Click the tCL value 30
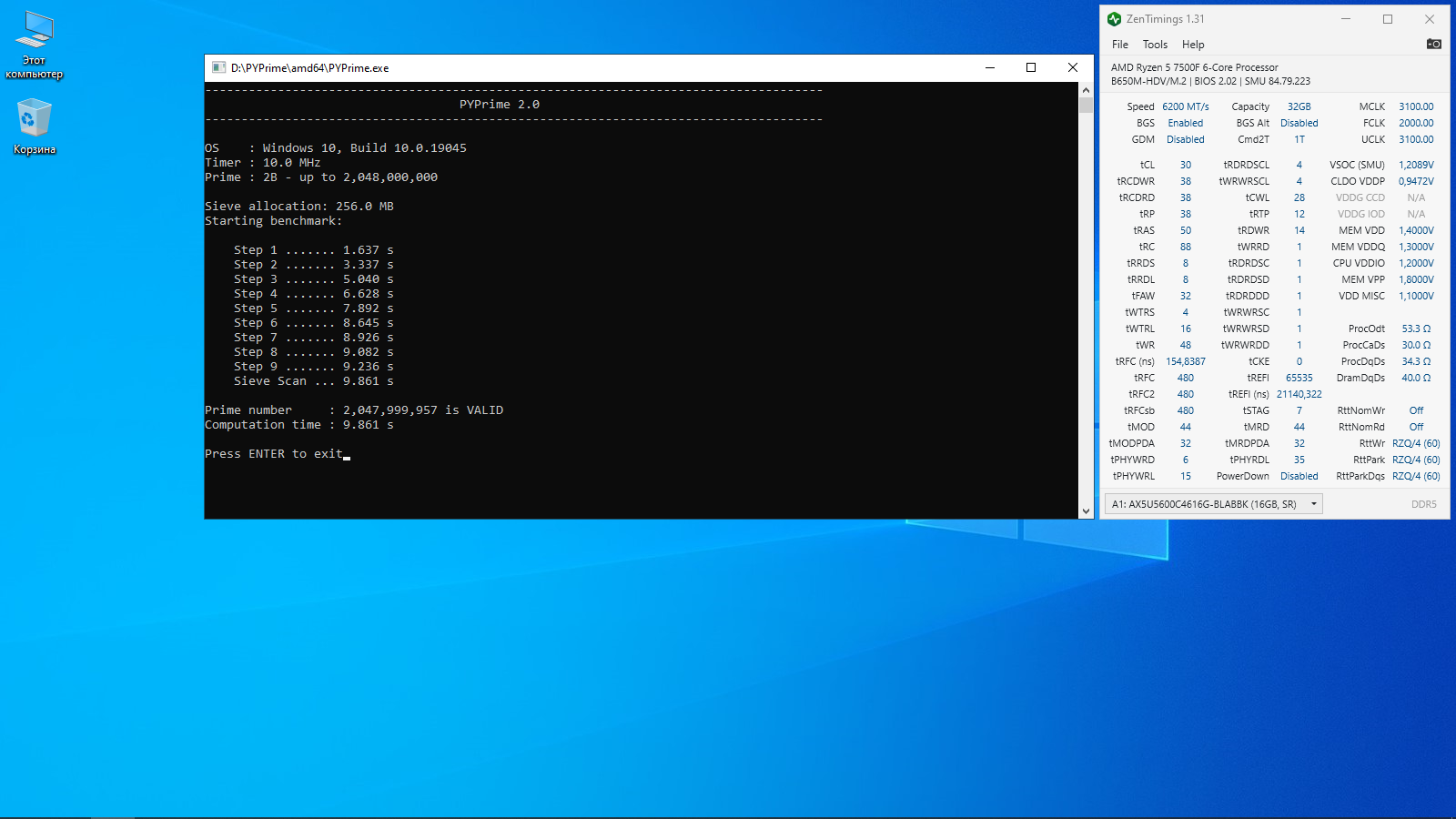Viewport: 1456px width, 819px height. [x=1186, y=165]
